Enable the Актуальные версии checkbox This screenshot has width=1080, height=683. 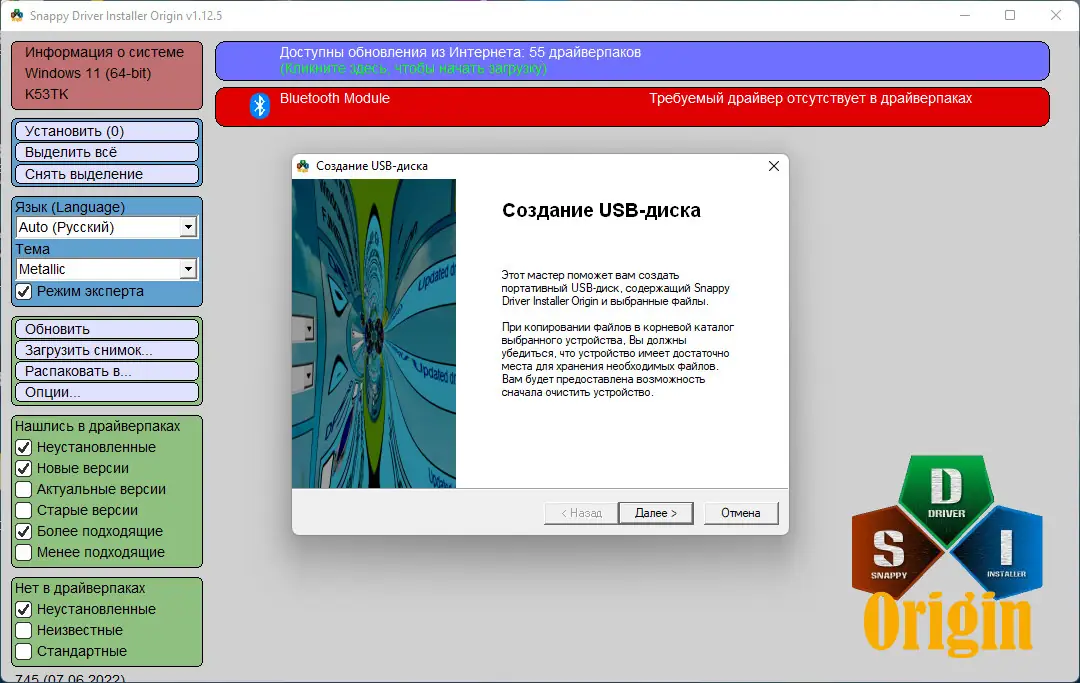[x=24, y=489]
